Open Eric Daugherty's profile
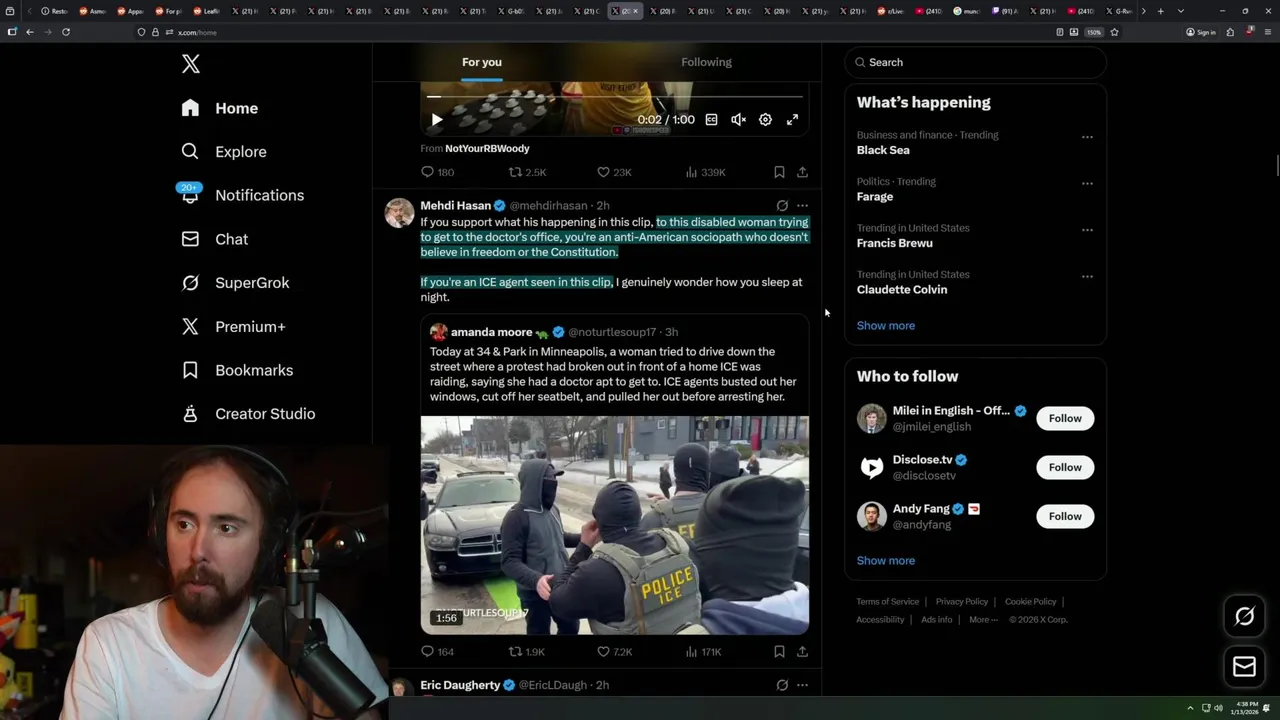This screenshot has width=1280, height=720. (460, 685)
